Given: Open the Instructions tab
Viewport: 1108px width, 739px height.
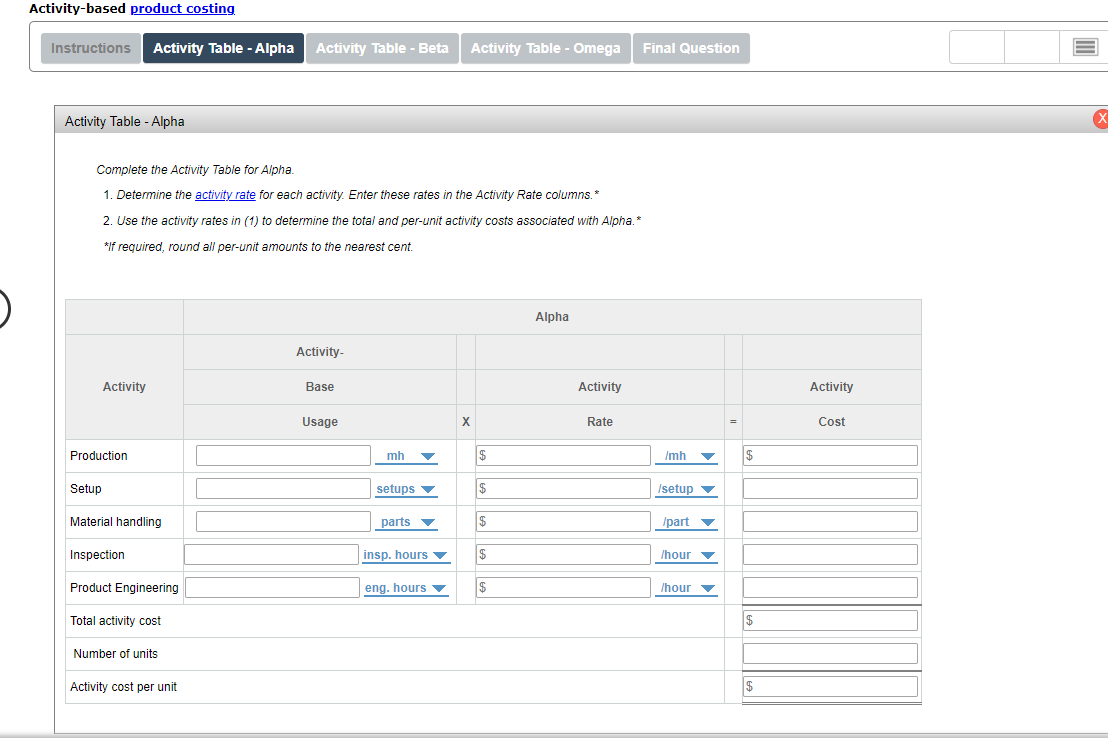Looking at the screenshot, I should [90, 48].
